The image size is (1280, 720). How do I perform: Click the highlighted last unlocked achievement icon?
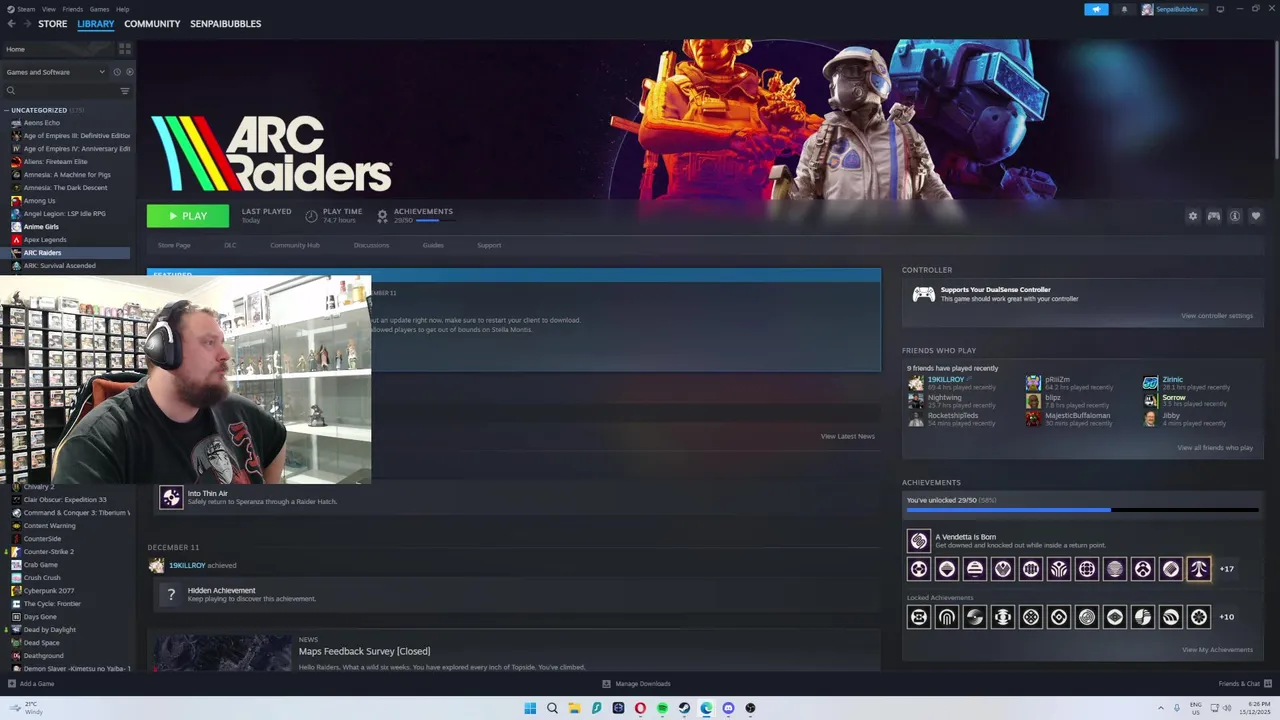click(1198, 569)
